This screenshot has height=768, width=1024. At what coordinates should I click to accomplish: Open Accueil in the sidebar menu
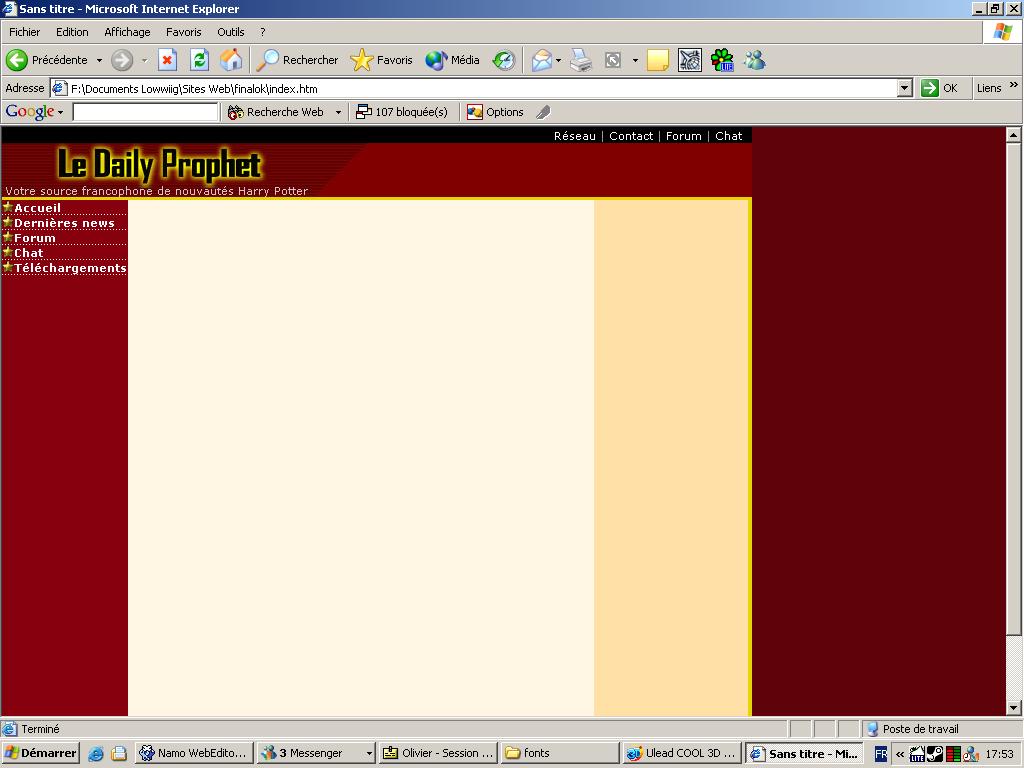tap(37, 208)
